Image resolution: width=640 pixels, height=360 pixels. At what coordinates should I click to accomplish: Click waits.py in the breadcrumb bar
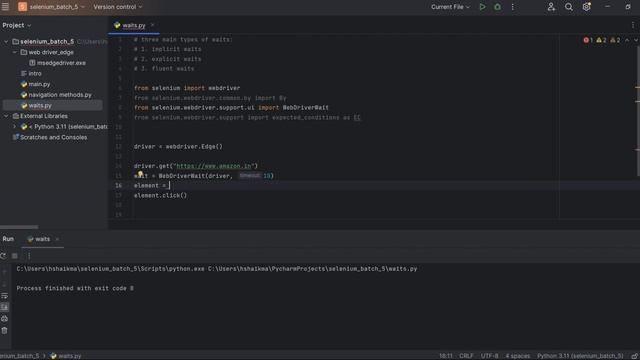(x=66, y=356)
